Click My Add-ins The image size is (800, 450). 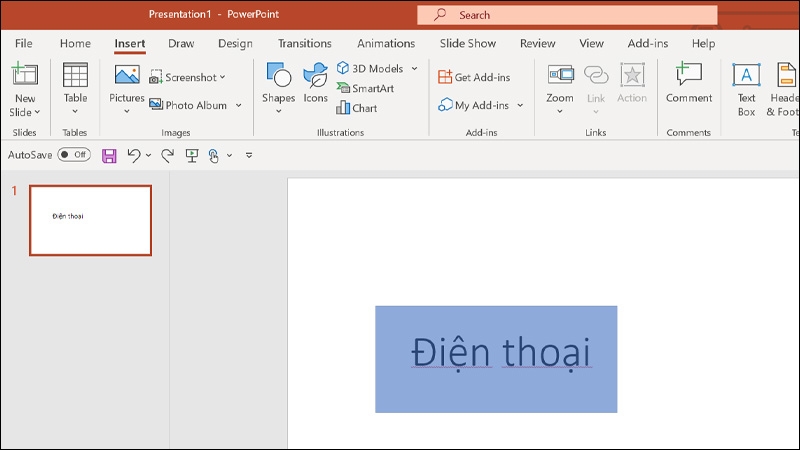pos(473,105)
